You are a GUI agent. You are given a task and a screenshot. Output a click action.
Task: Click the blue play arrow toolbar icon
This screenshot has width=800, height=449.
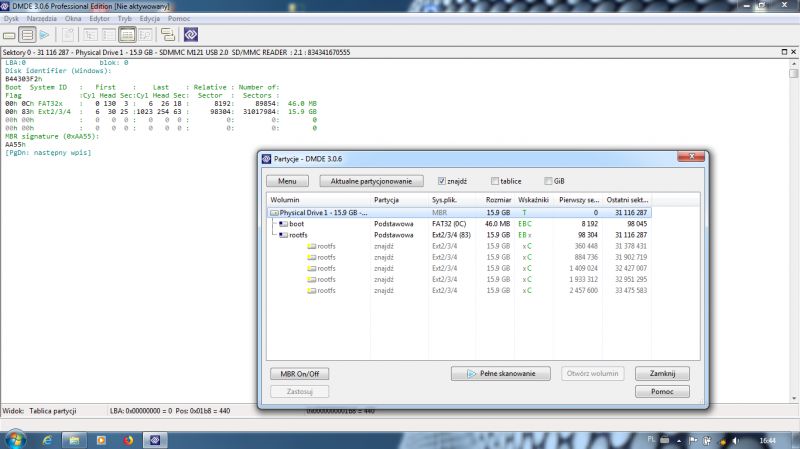point(45,35)
